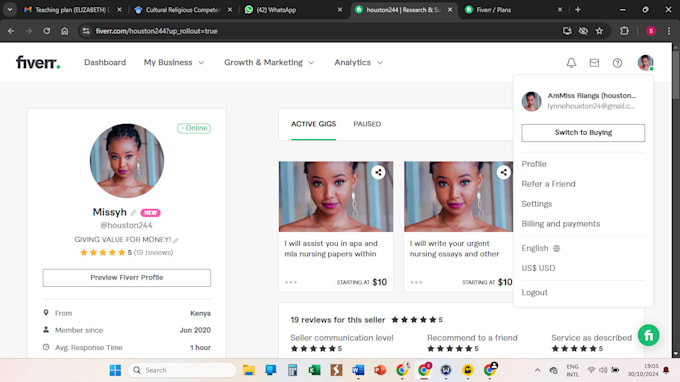Show hidden system tray icons chevron
This screenshot has height=382, width=680.
point(537,370)
